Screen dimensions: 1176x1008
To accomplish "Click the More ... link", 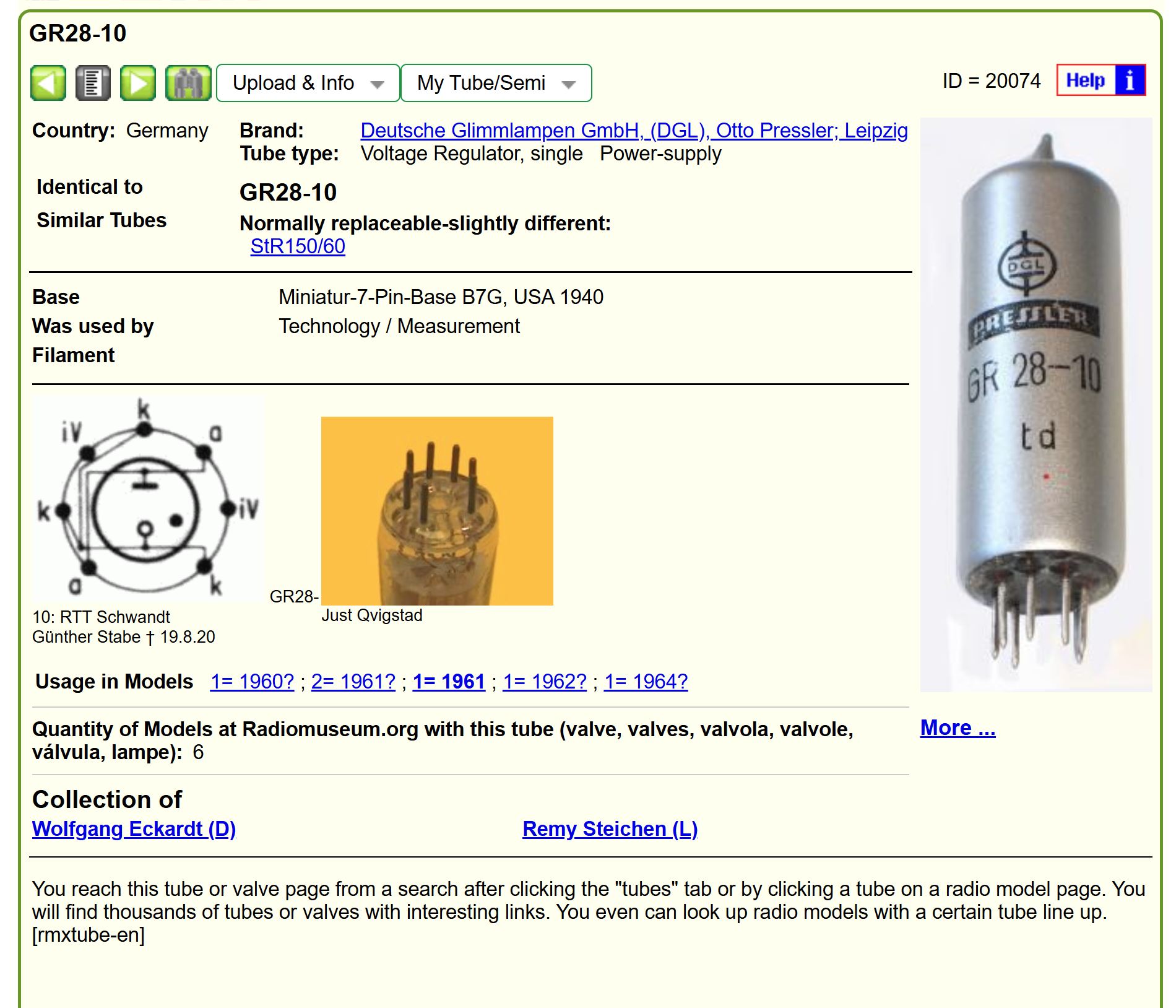I will (958, 728).
